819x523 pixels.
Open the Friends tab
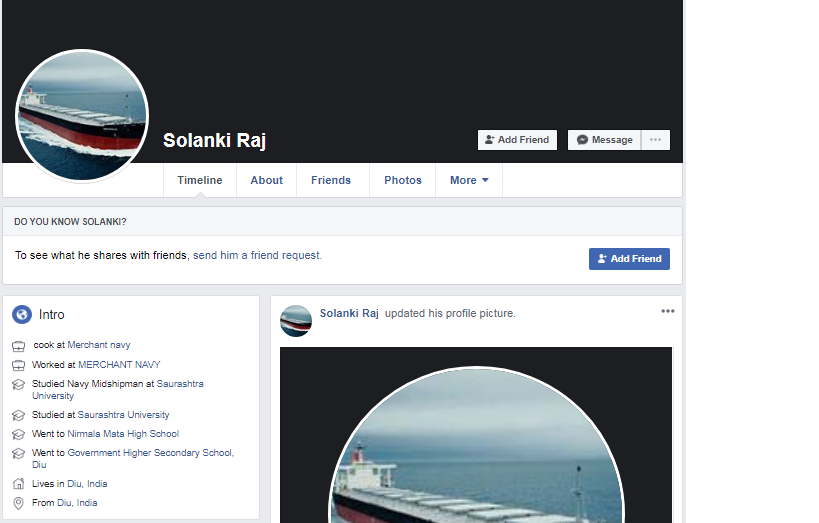coord(331,181)
